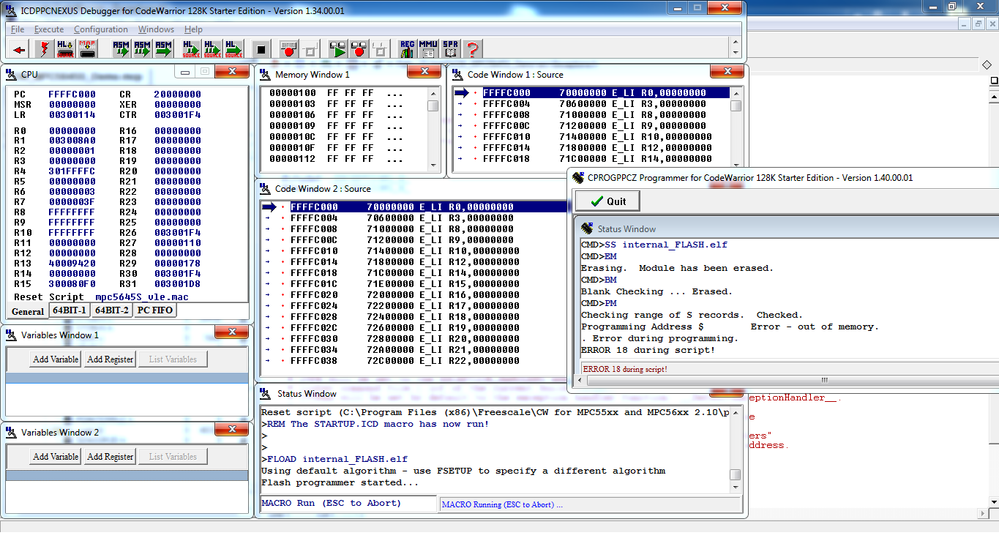Click the red question mark help icon

(472, 49)
